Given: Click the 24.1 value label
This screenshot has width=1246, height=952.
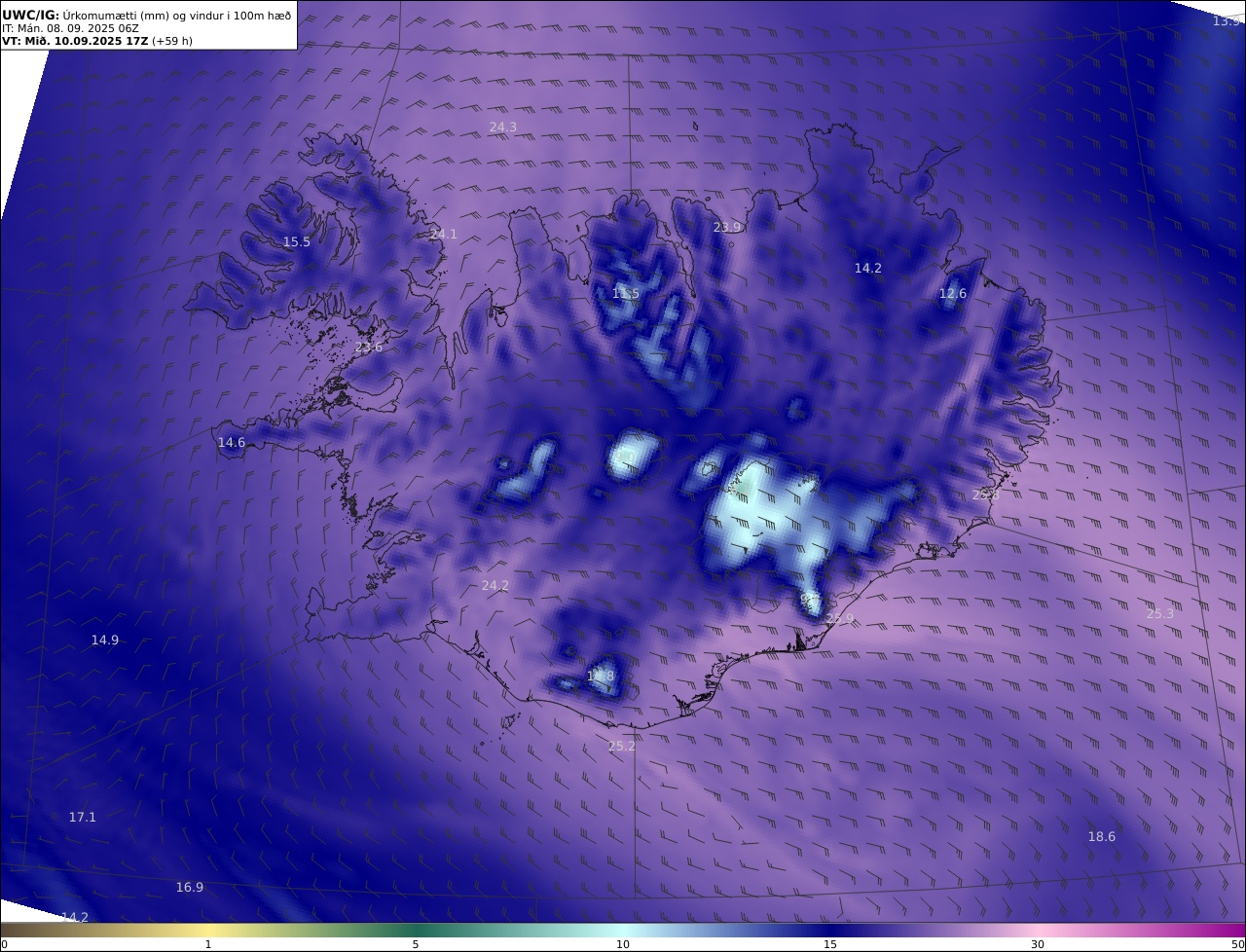Looking at the screenshot, I should (443, 235).
